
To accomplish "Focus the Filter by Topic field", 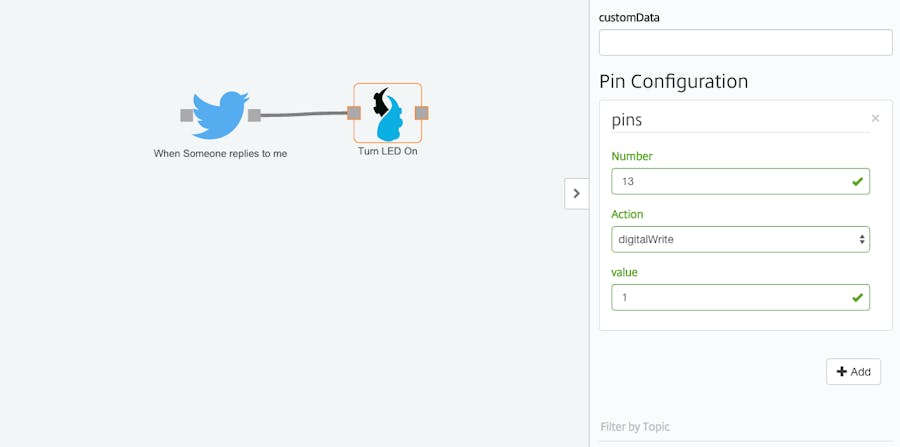I will pos(745,427).
